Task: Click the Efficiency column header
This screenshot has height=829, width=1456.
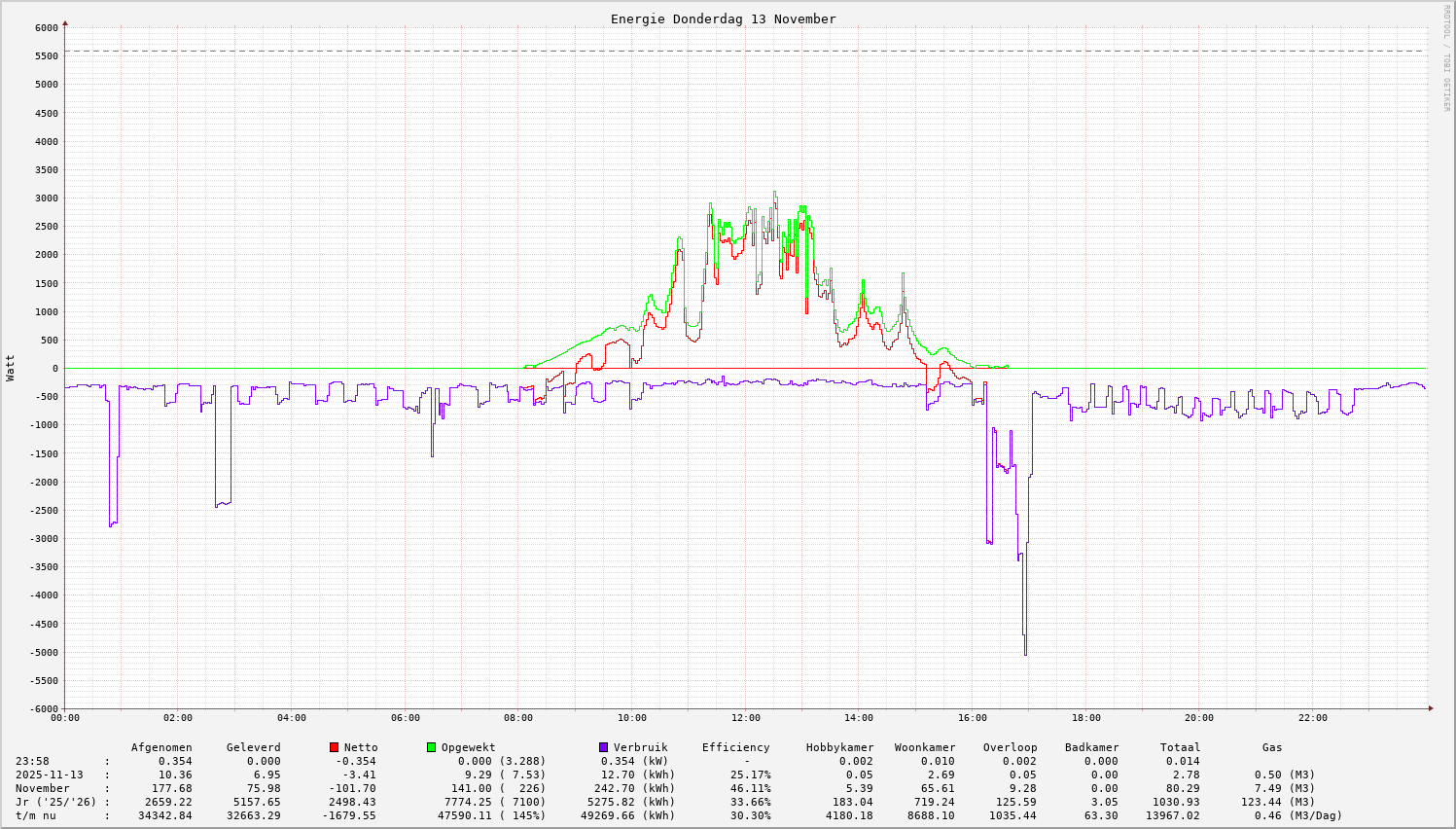Action: click(x=735, y=747)
